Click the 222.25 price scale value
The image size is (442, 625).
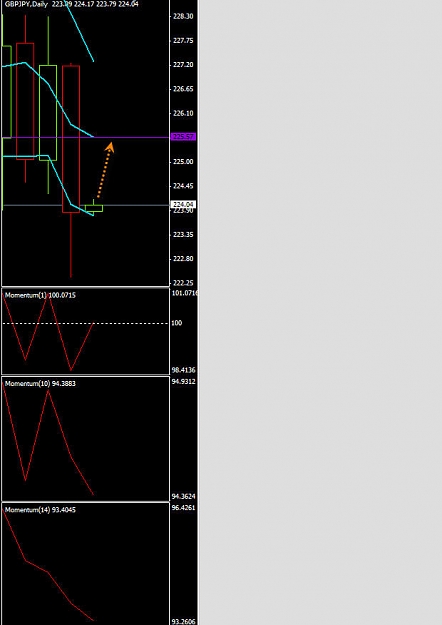[183, 283]
